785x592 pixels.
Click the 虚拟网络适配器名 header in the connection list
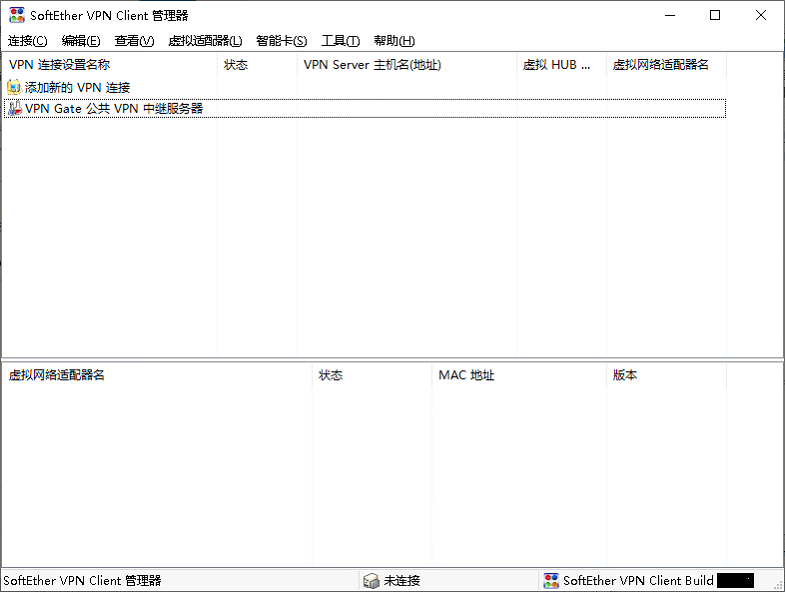666,65
